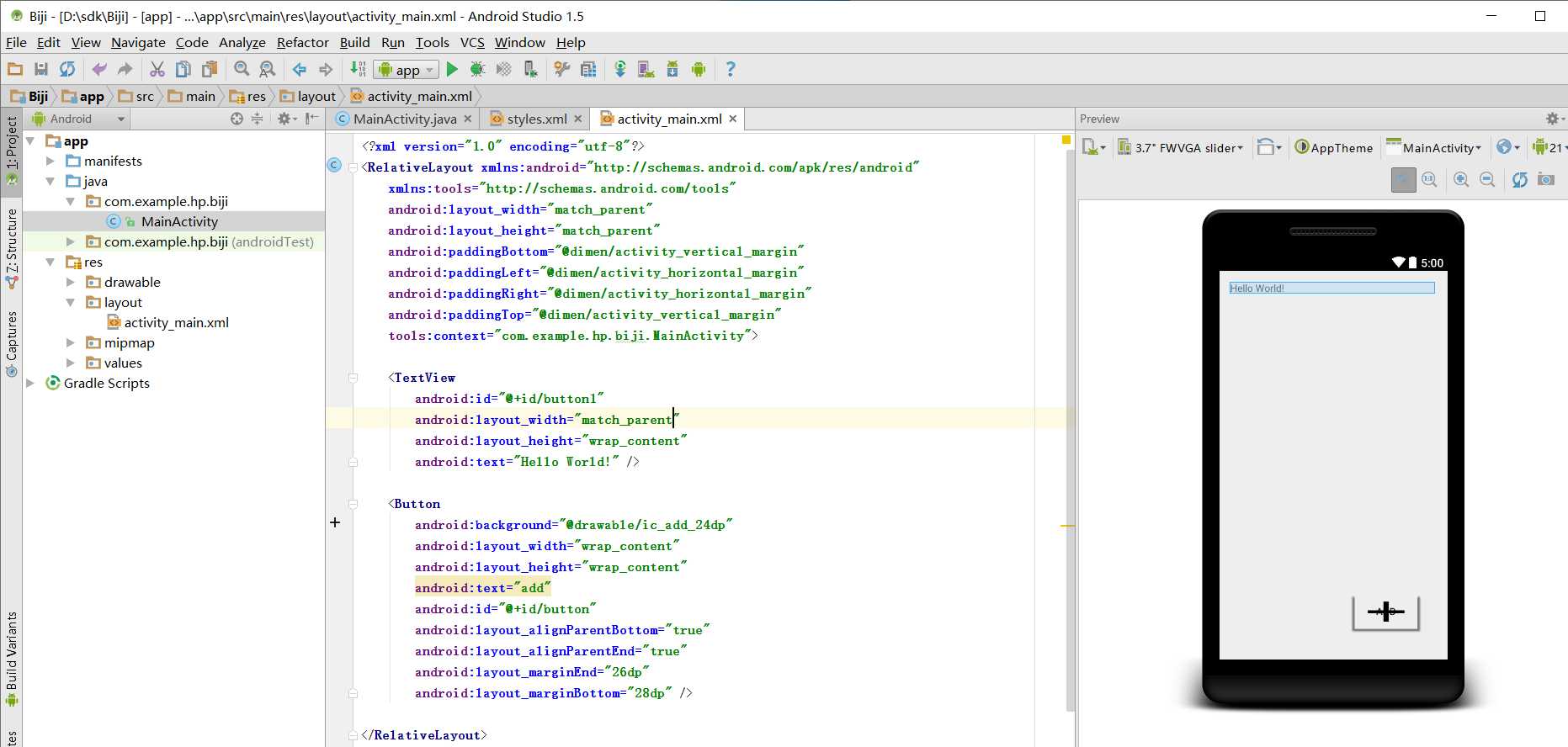Viewport: 1568px width, 747px height.
Task: Expand the drawable folder
Action: coord(71,282)
